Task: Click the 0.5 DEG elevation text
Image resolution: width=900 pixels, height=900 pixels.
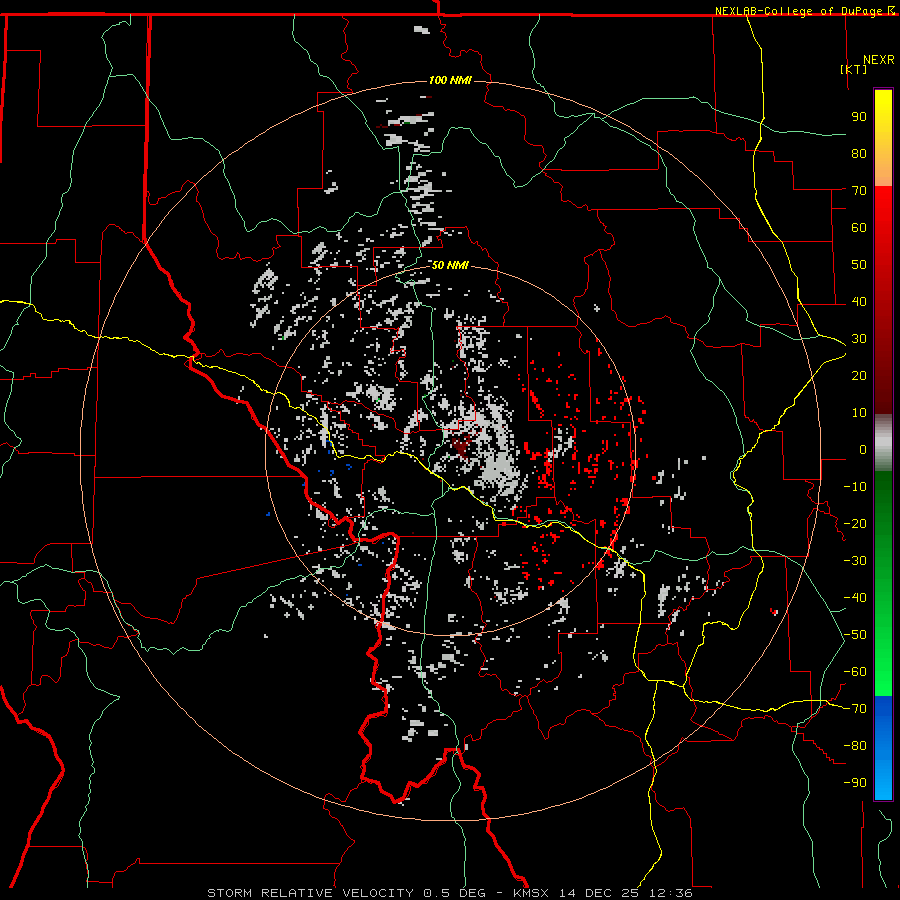Action: tap(454, 893)
